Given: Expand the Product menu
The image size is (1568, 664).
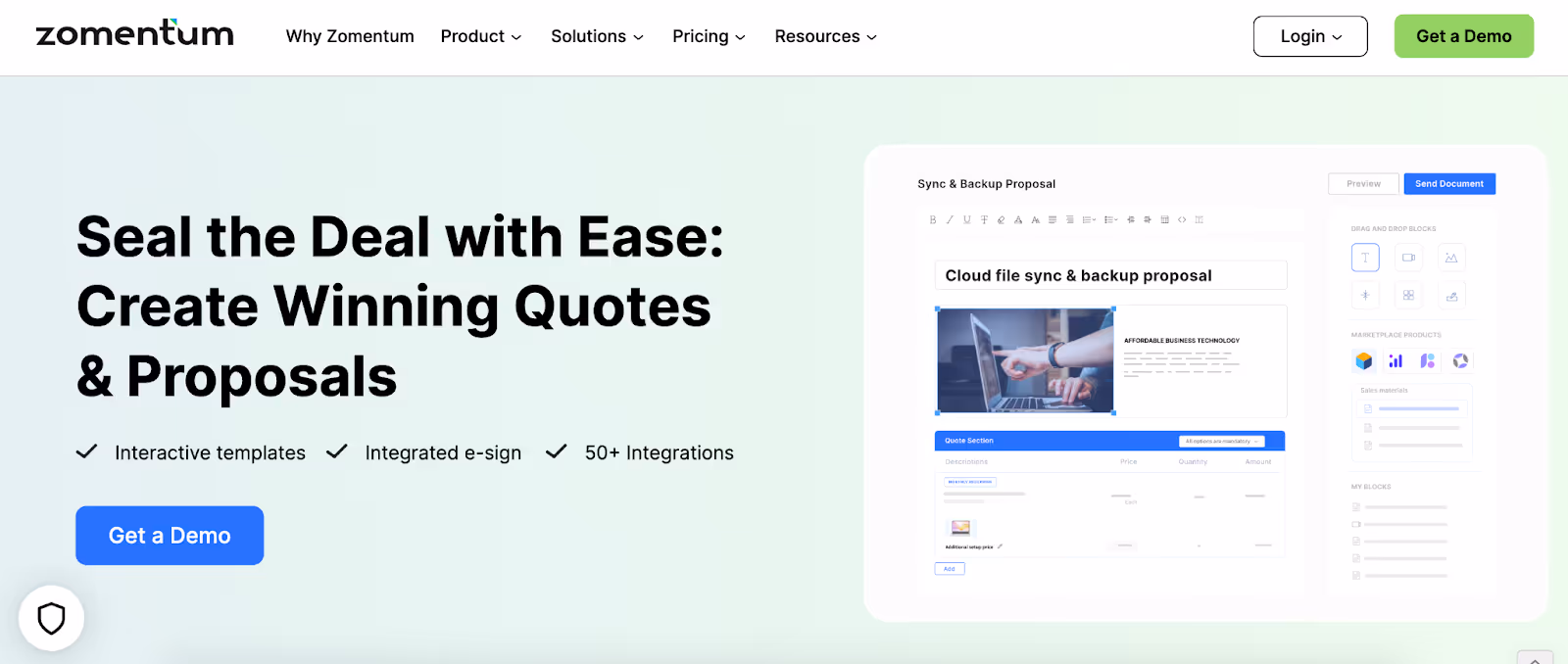Looking at the screenshot, I should [480, 36].
